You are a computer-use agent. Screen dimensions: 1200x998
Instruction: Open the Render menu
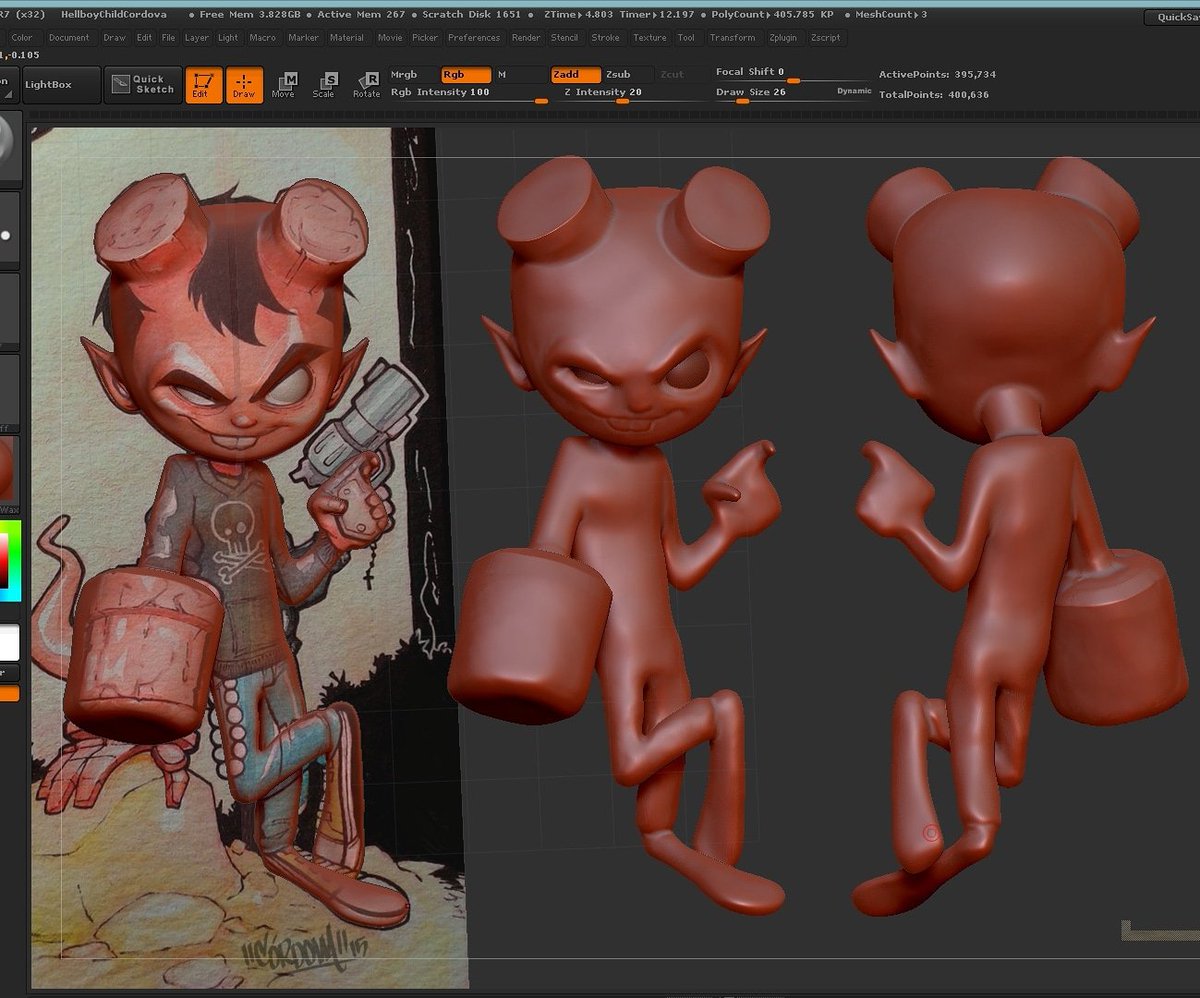[x=526, y=38]
